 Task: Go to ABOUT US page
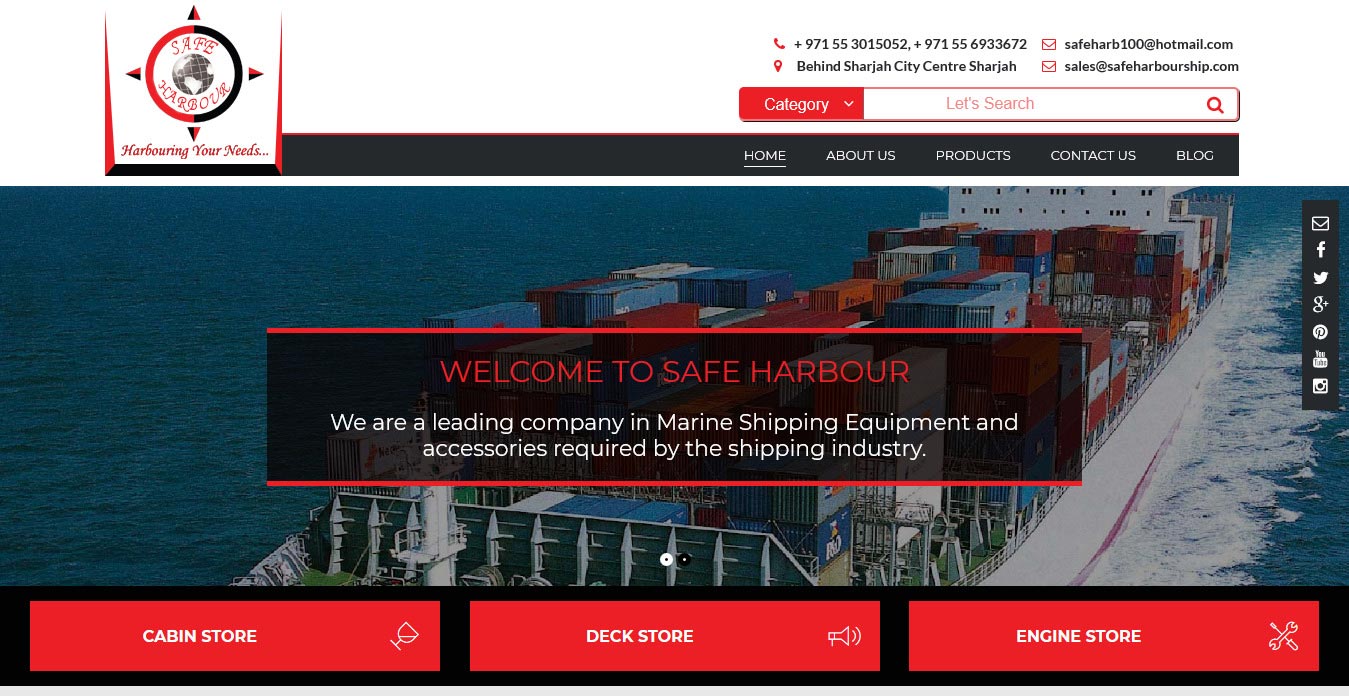click(861, 155)
